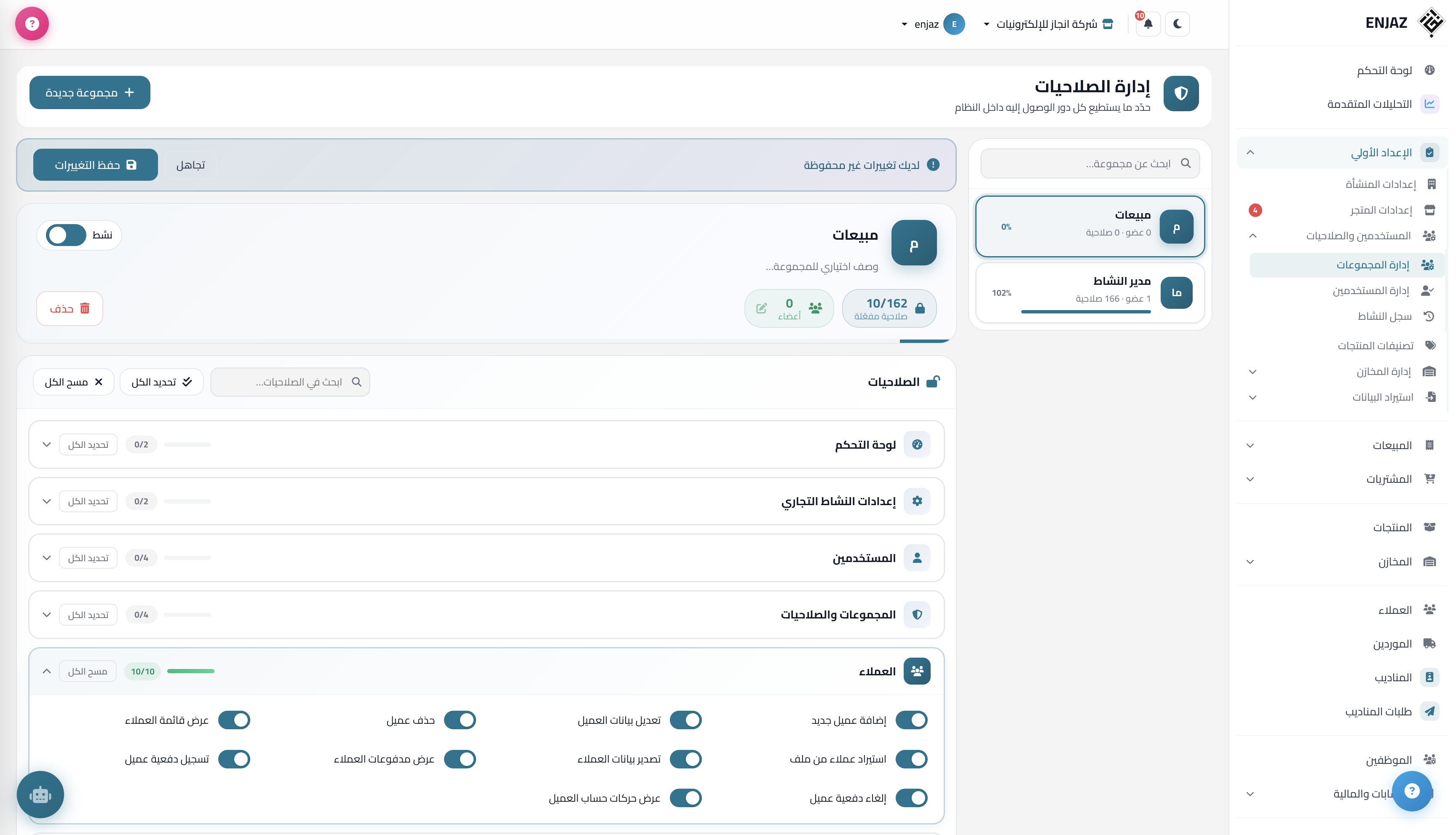Click the تجاهل discard button
Viewport: 1456px width, 835px height.
[190, 165]
